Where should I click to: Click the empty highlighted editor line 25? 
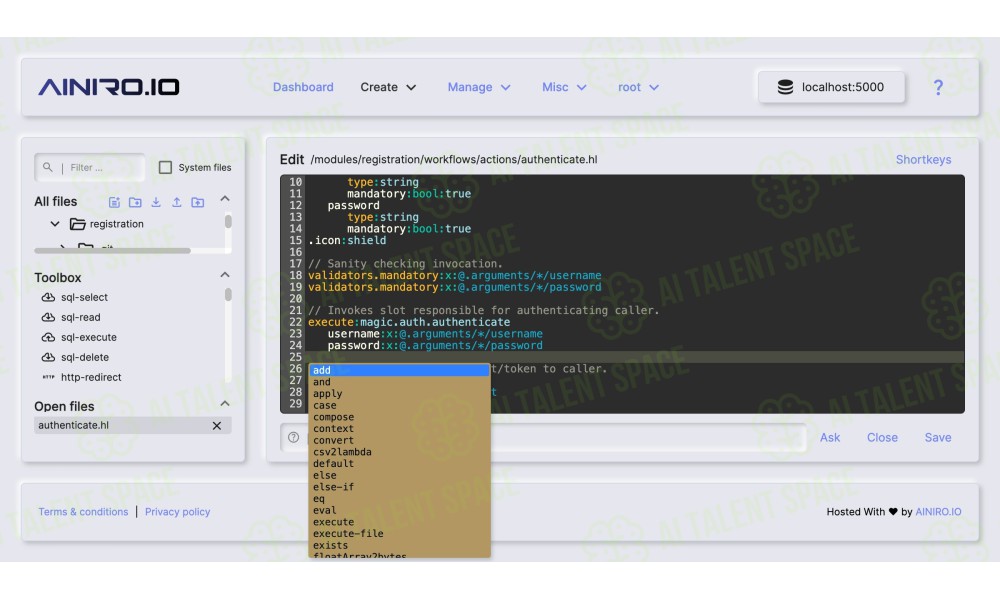pyautogui.click(x=635, y=357)
